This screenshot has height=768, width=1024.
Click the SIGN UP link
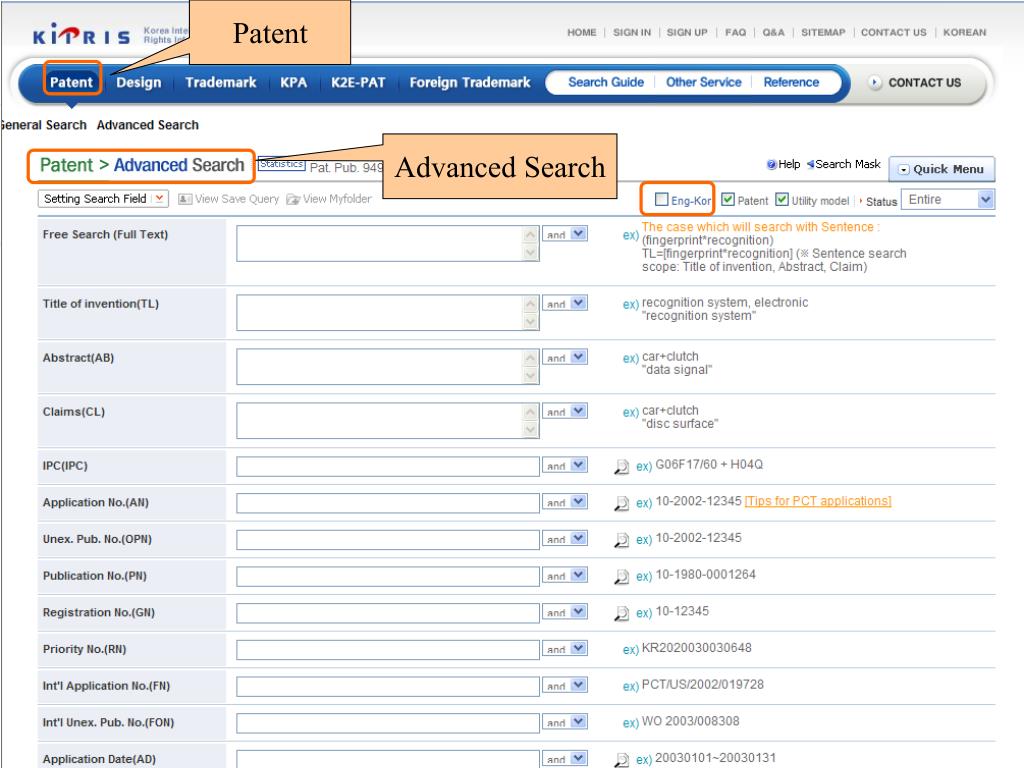[687, 32]
